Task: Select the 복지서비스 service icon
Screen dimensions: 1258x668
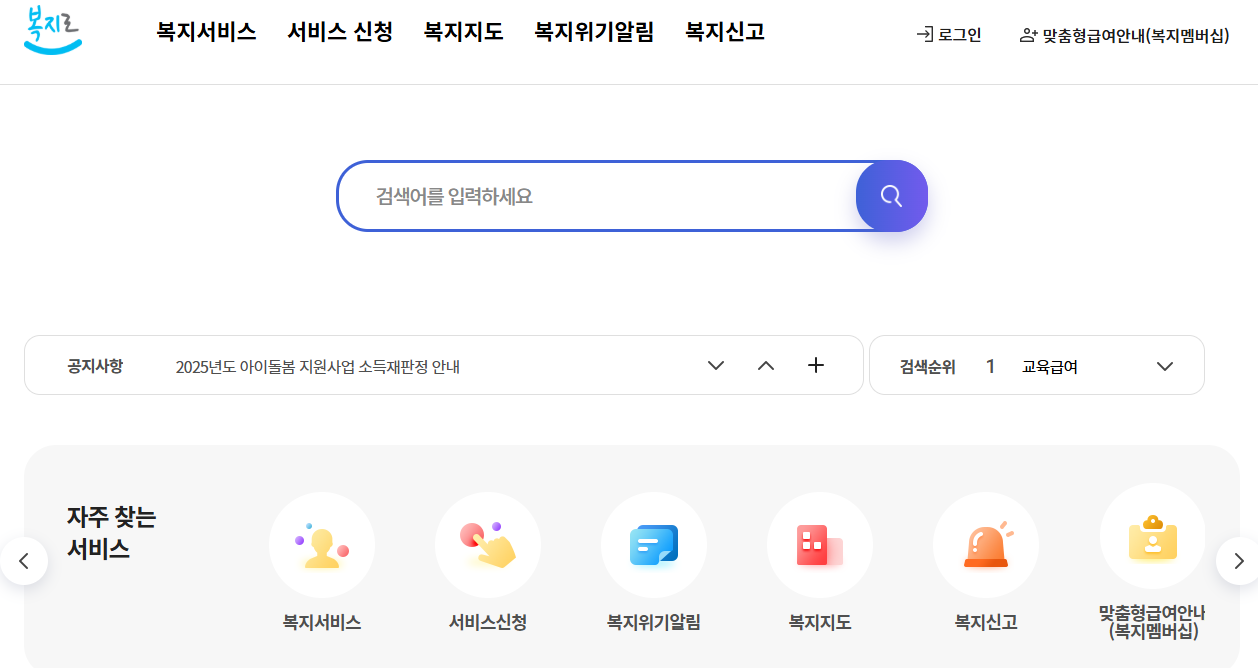Action: coord(322,545)
